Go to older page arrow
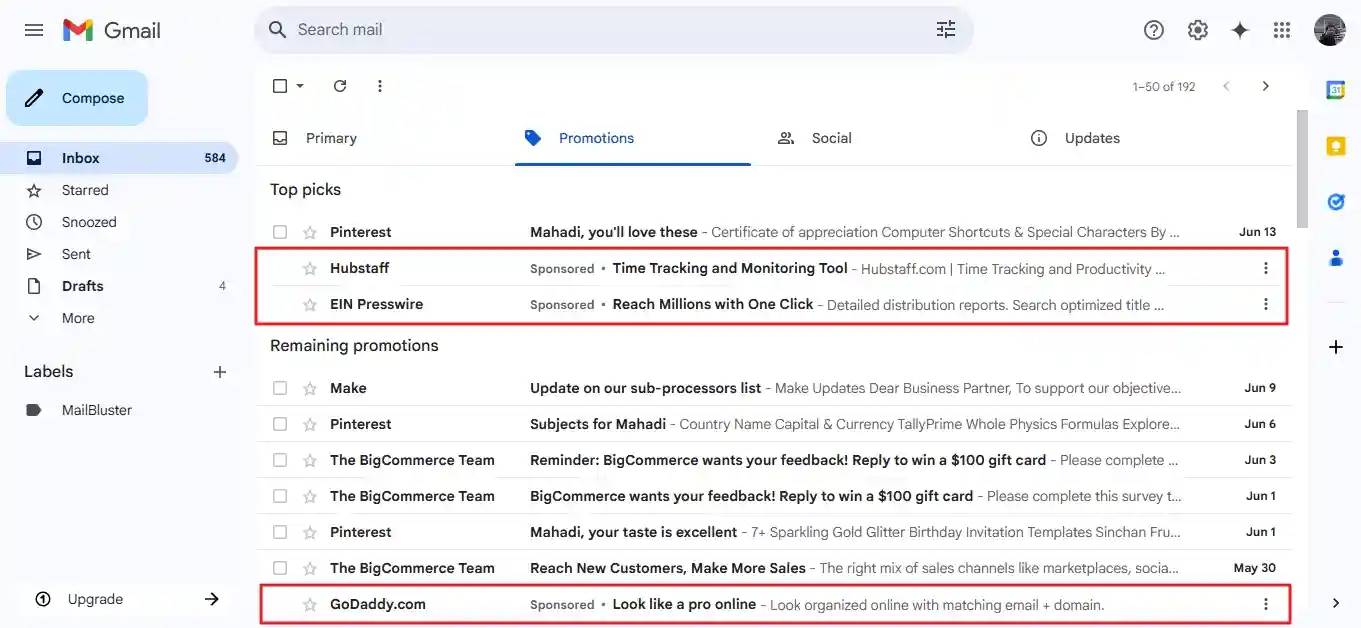 coord(1266,86)
